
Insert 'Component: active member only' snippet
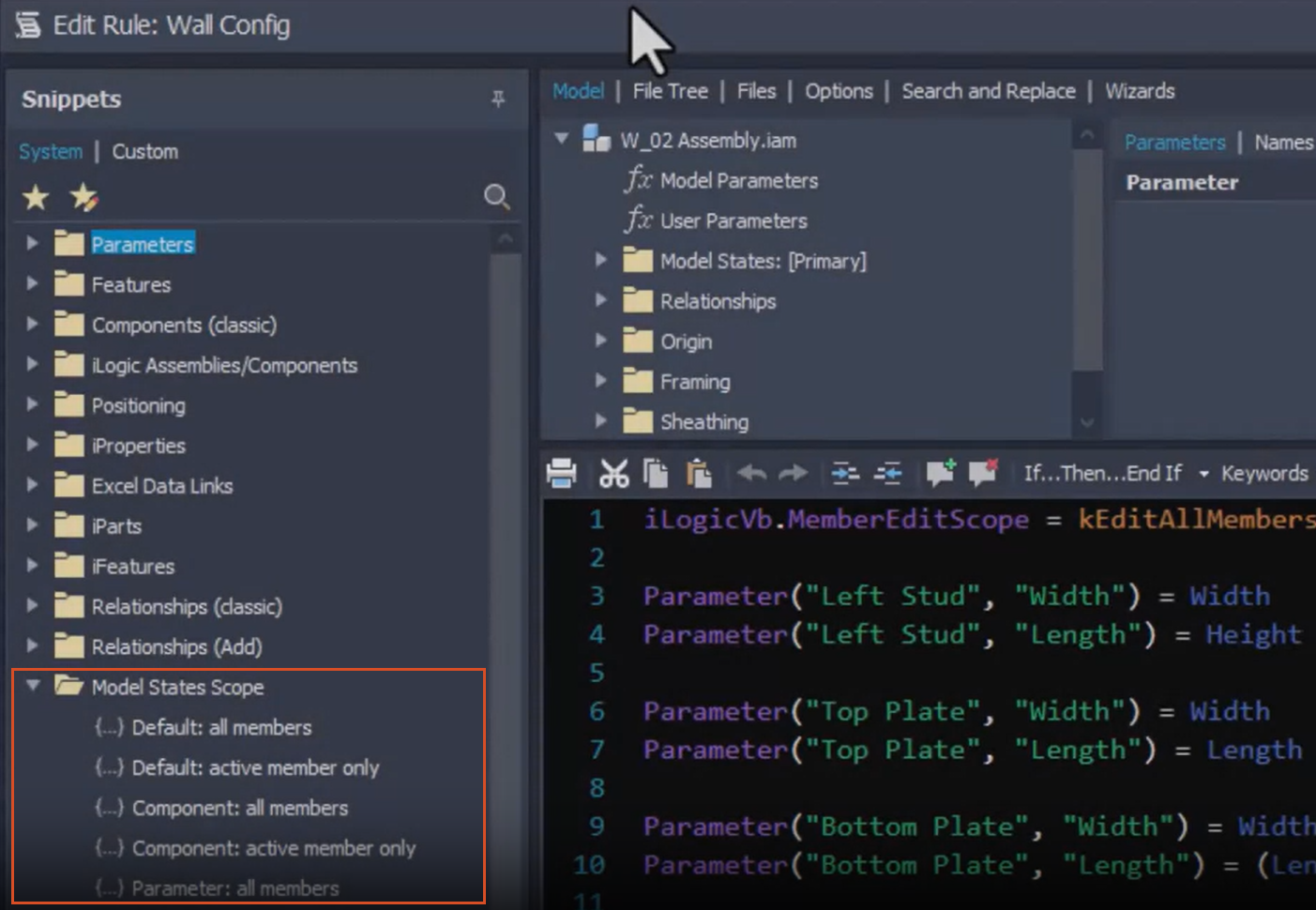[x=274, y=848]
